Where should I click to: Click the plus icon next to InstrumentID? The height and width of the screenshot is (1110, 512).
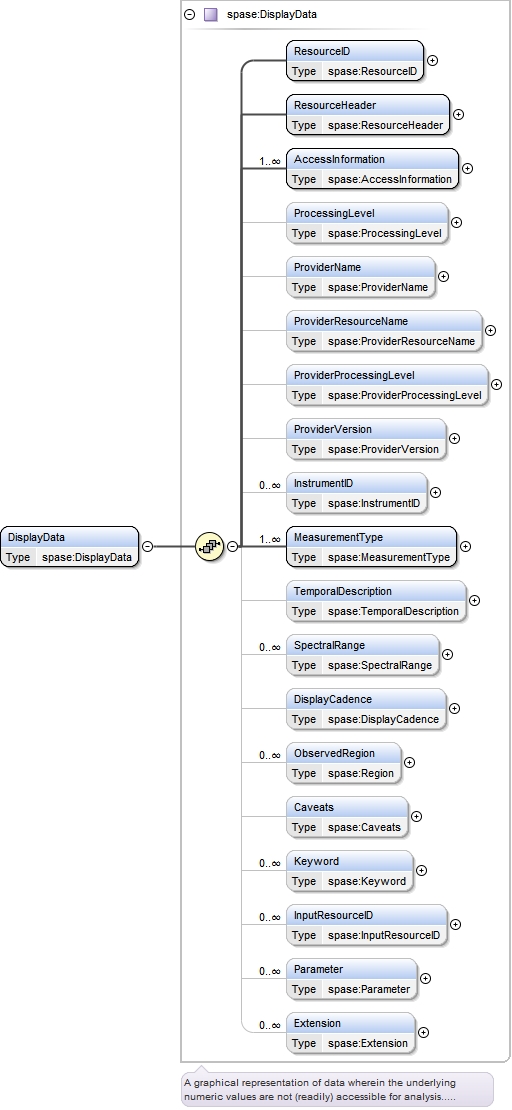click(436, 493)
